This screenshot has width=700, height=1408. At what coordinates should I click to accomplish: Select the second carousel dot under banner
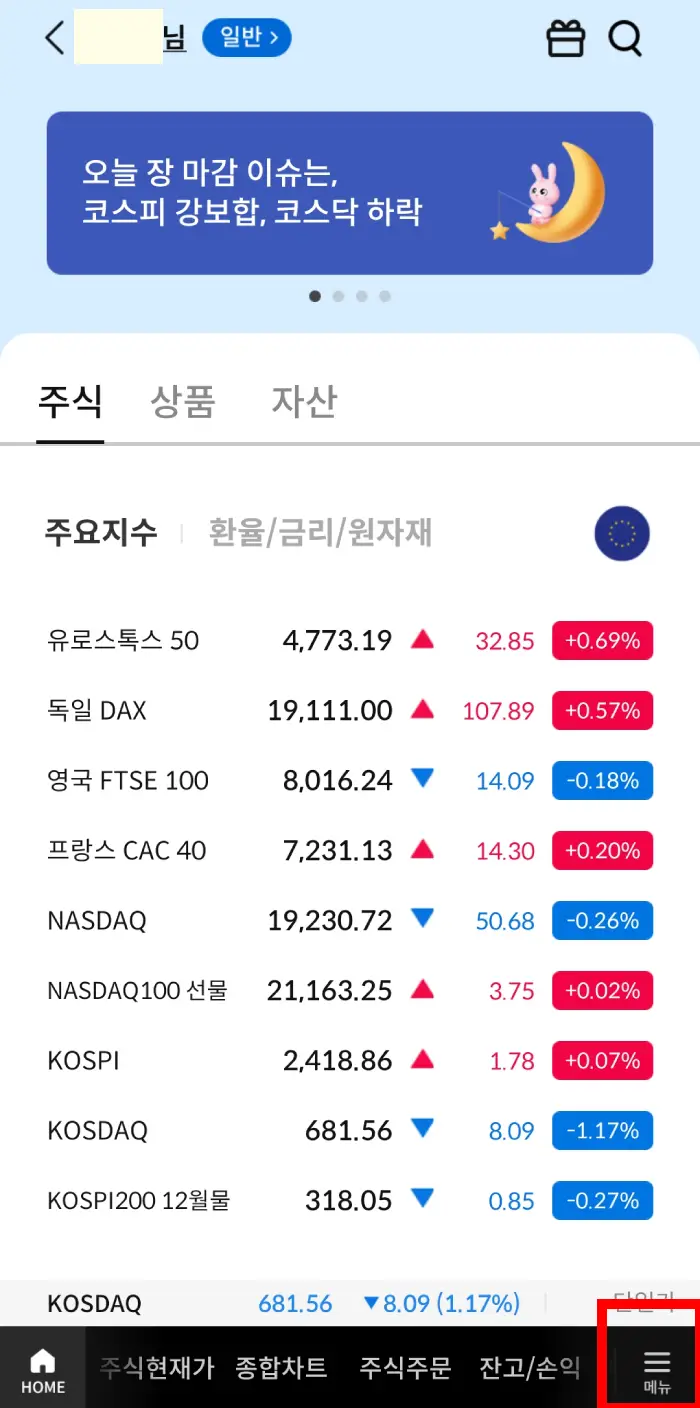pos(338,296)
